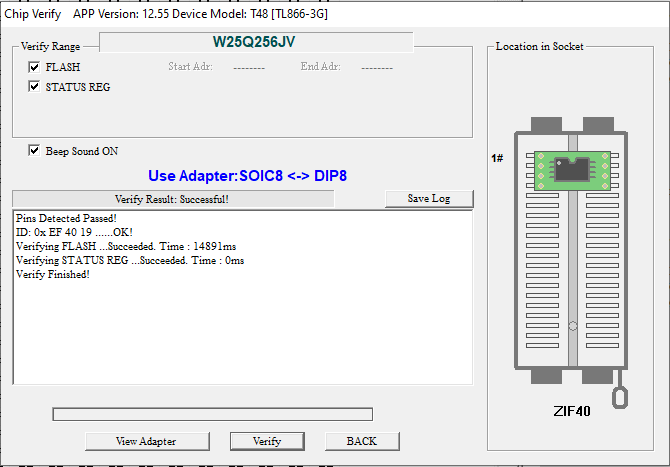Image resolution: width=670 pixels, height=467 pixels.
Task: Click the verify progress bar
Action: point(212,414)
